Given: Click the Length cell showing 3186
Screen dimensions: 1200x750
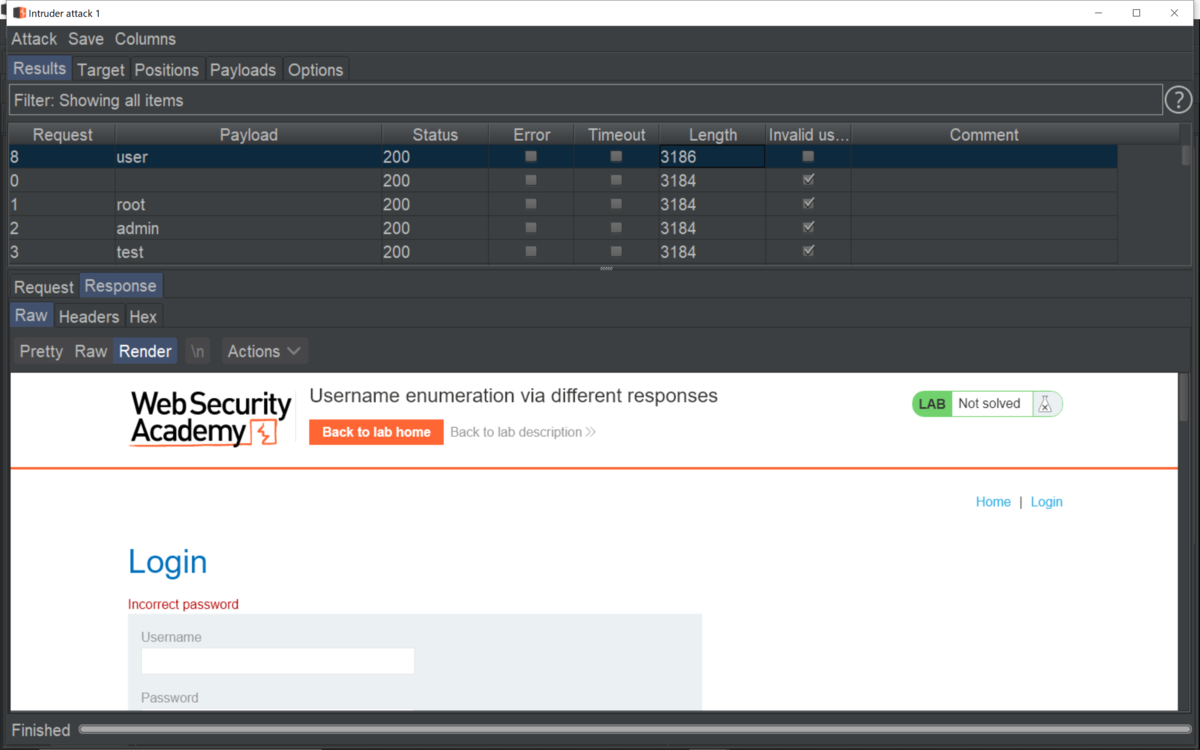Looking at the screenshot, I should click(712, 157).
